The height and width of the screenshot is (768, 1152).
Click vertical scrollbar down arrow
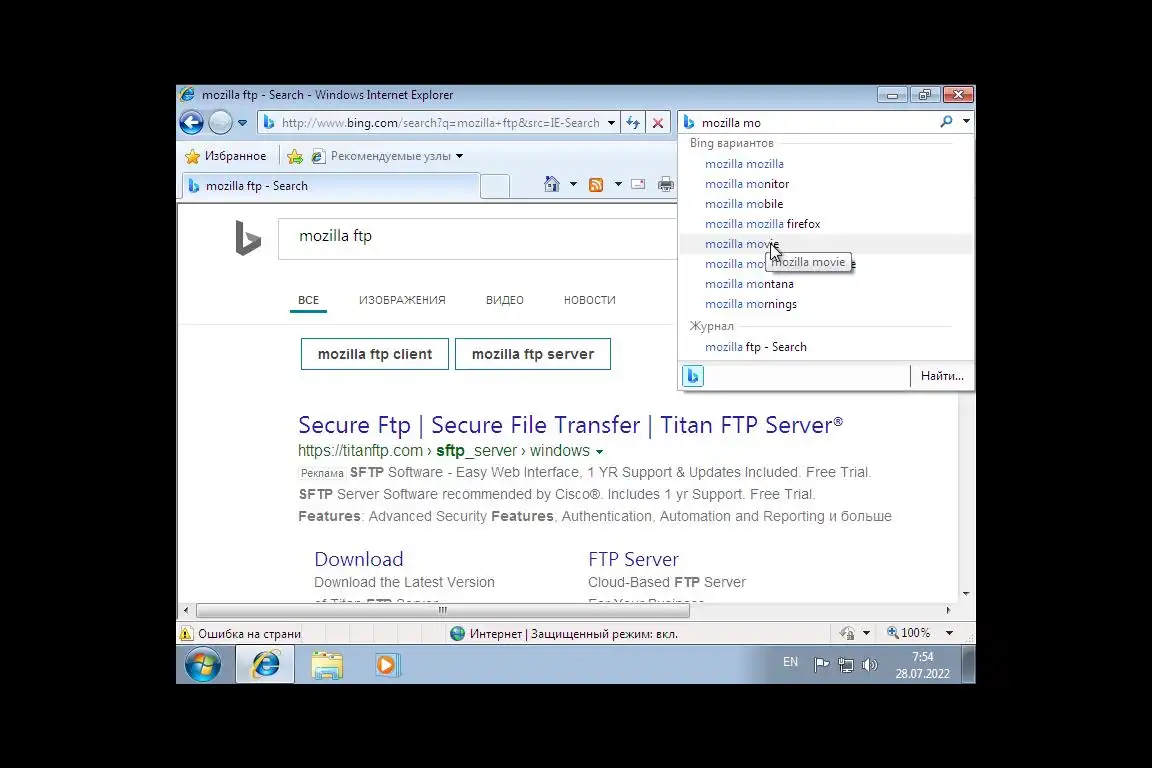(966, 593)
